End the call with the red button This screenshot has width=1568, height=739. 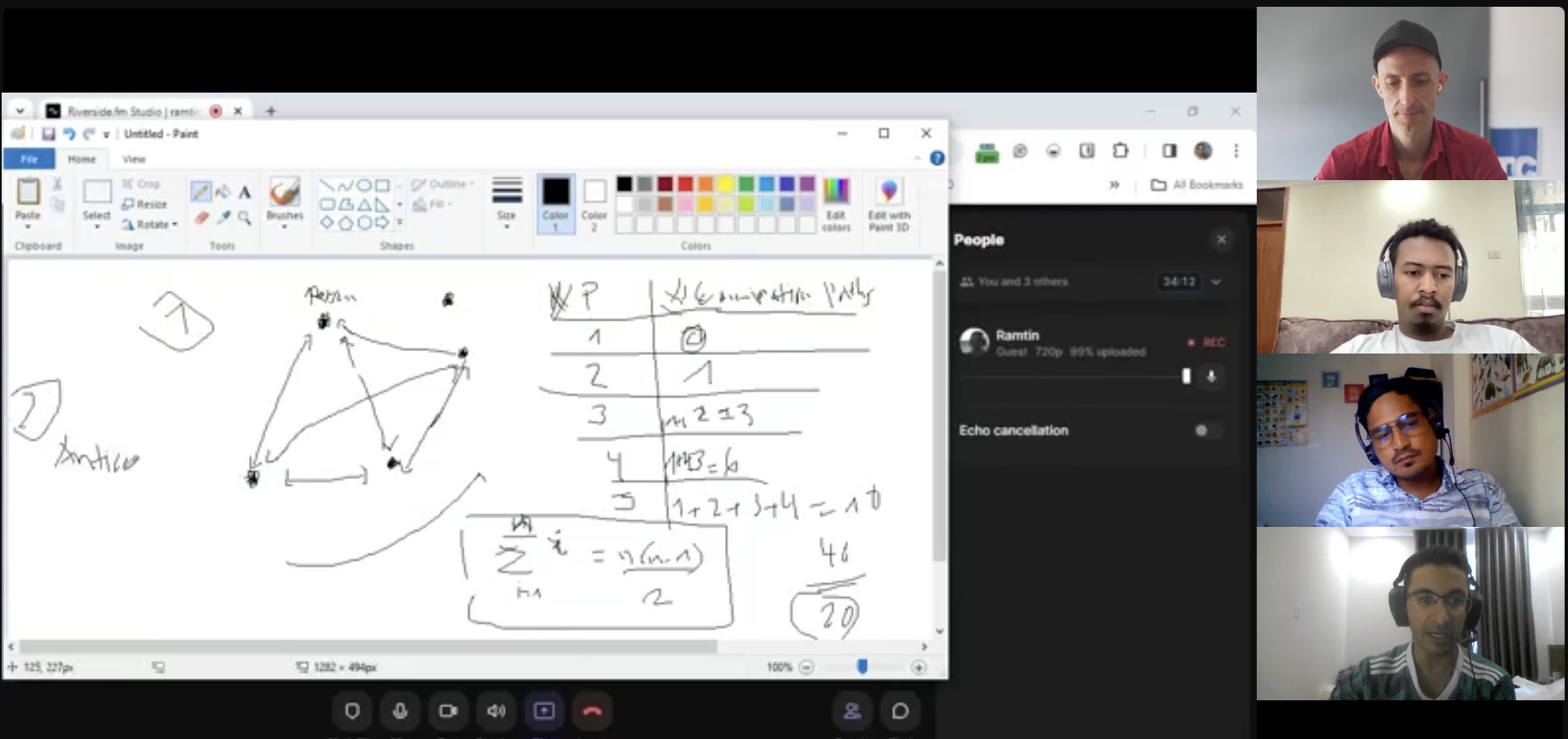point(592,711)
